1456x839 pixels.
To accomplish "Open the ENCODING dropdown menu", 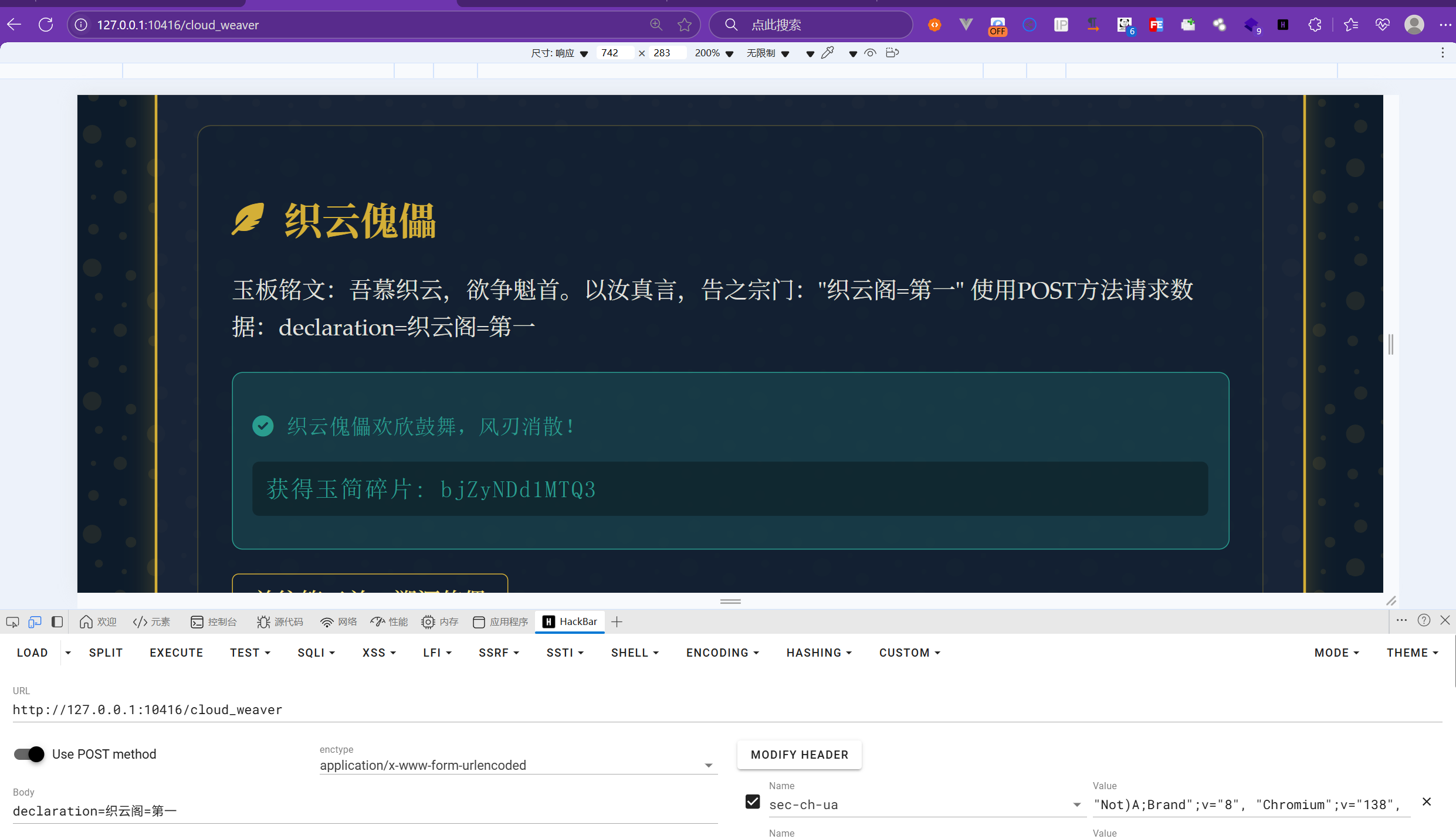I will [722, 653].
